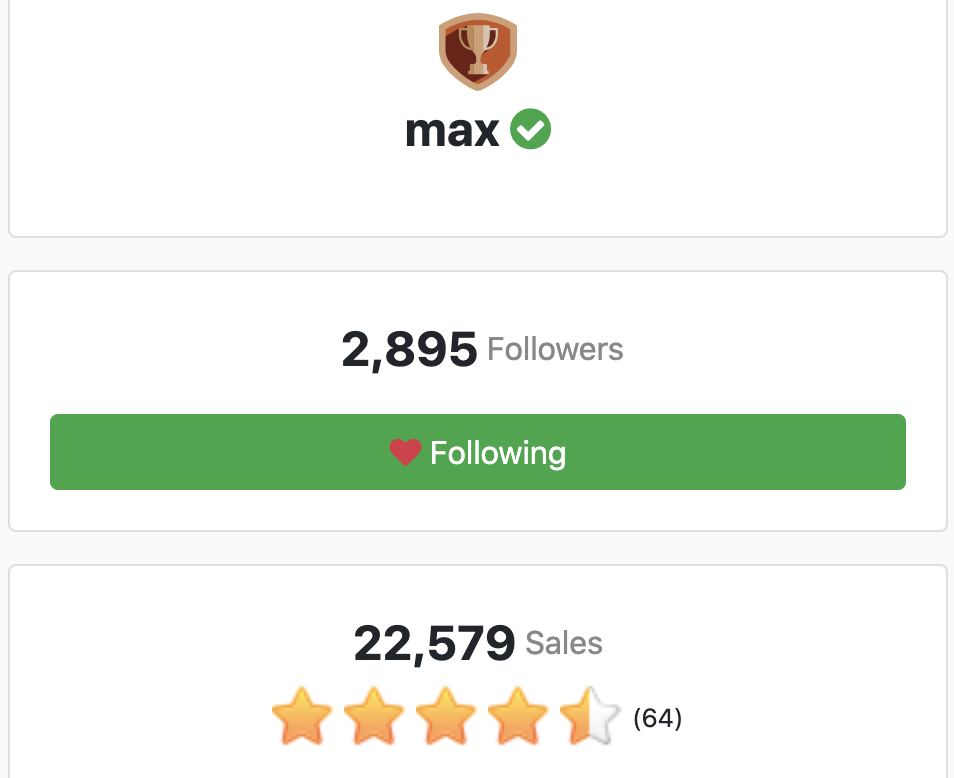Click the first rating star
Screen dimensions: 954x778
click(x=302, y=716)
